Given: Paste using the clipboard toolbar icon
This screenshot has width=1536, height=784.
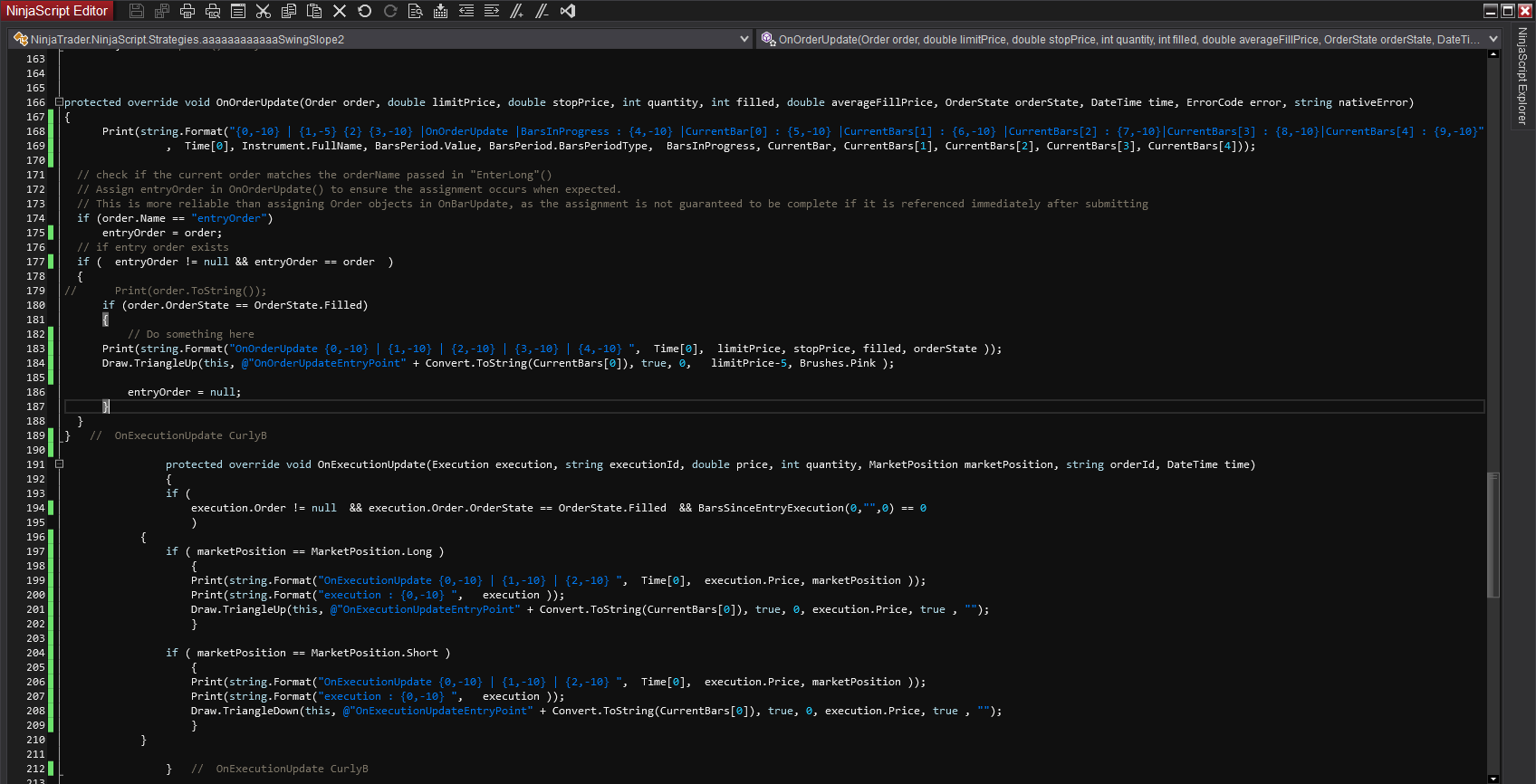Looking at the screenshot, I should point(314,11).
